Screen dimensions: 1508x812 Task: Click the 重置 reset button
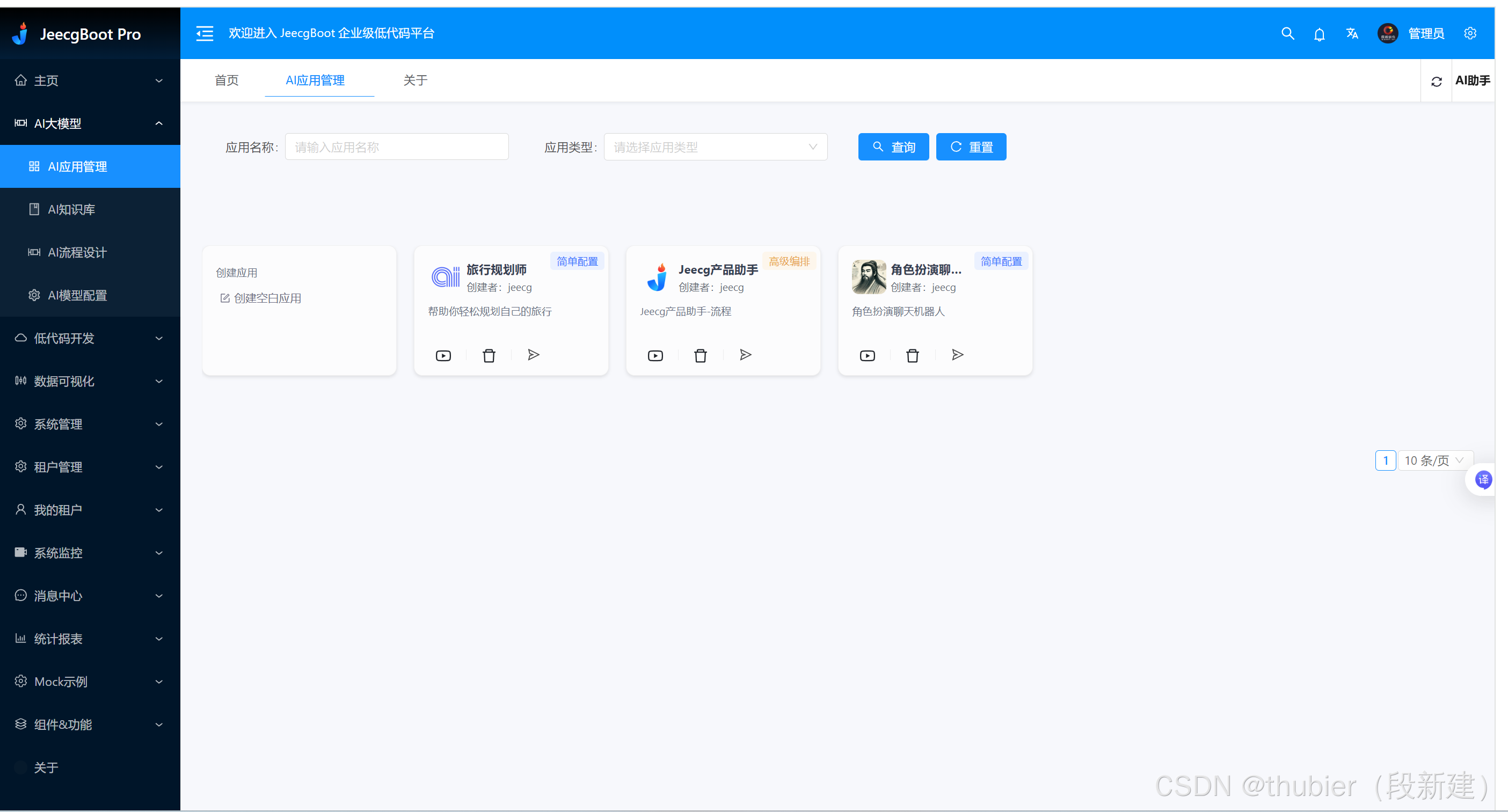pyautogui.click(x=971, y=148)
